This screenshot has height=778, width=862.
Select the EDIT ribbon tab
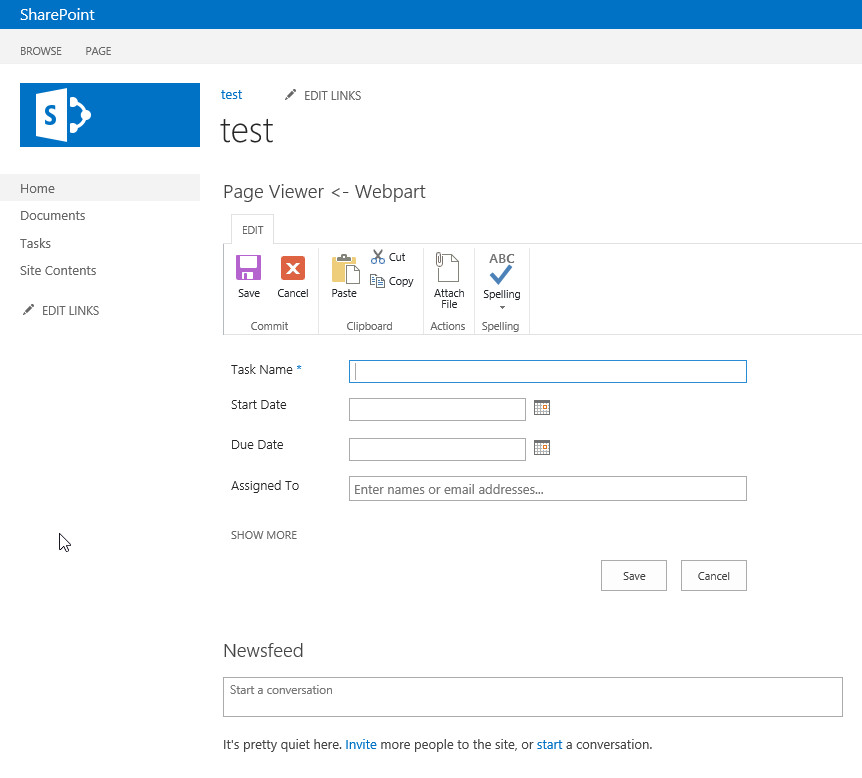253,230
